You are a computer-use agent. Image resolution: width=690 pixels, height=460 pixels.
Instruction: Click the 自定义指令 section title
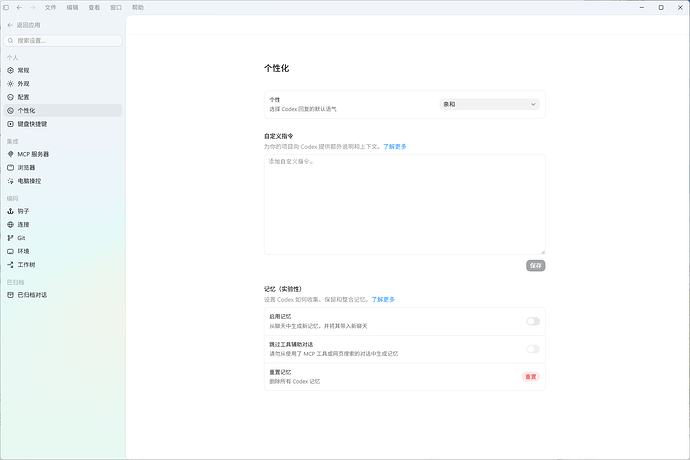pos(279,136)
